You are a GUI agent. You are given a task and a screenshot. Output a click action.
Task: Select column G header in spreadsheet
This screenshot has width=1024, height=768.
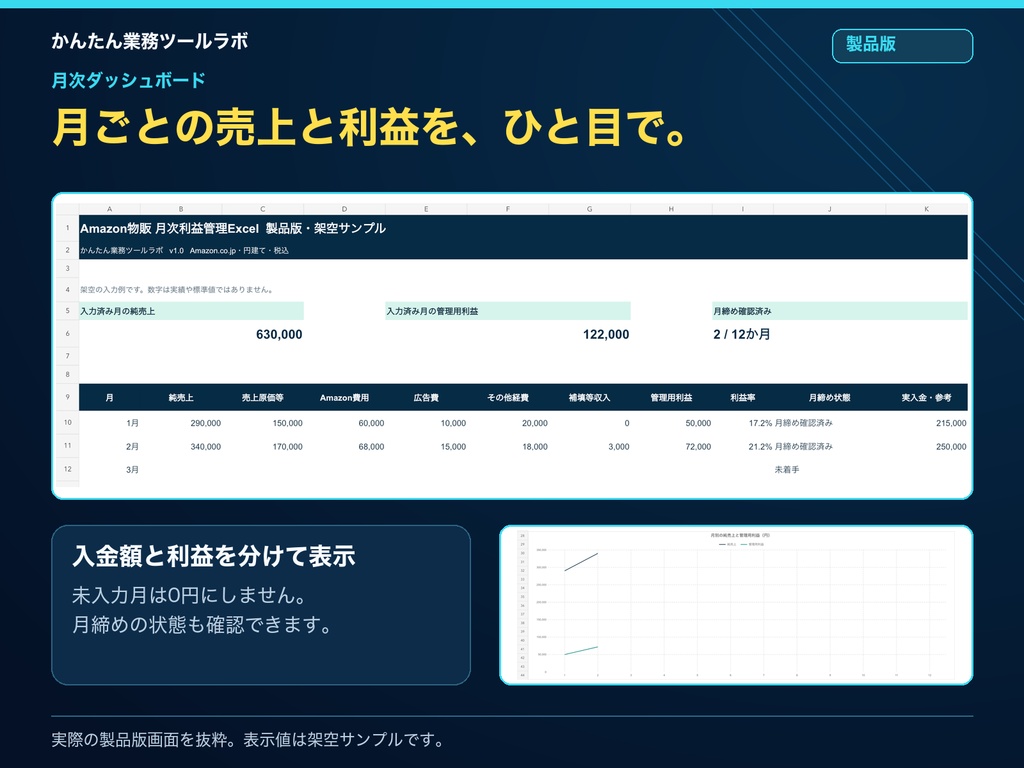pos(589,209)
